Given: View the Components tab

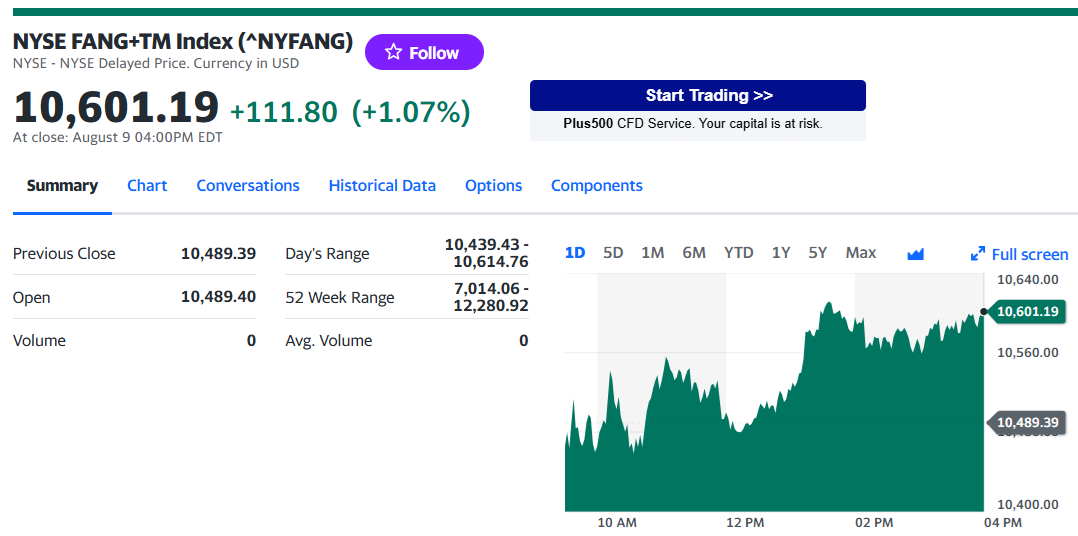Looking at the screenshot, I should tap(597, 186).
